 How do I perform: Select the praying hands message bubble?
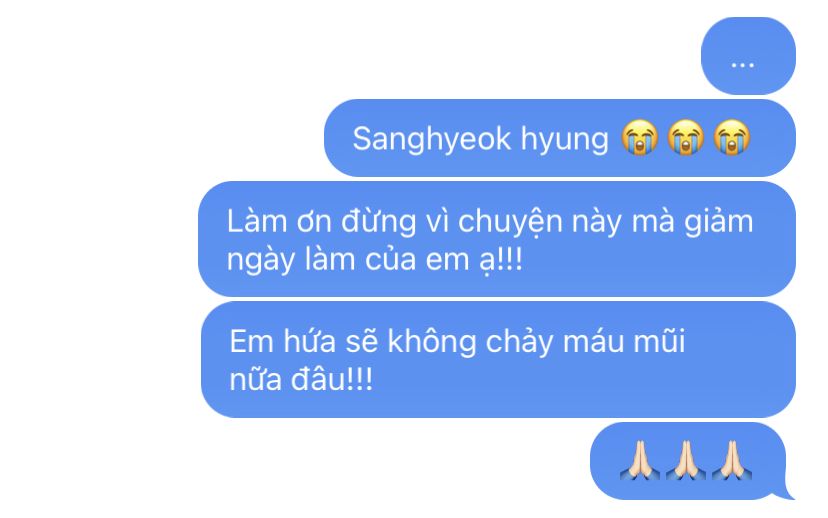pos(688,461)
